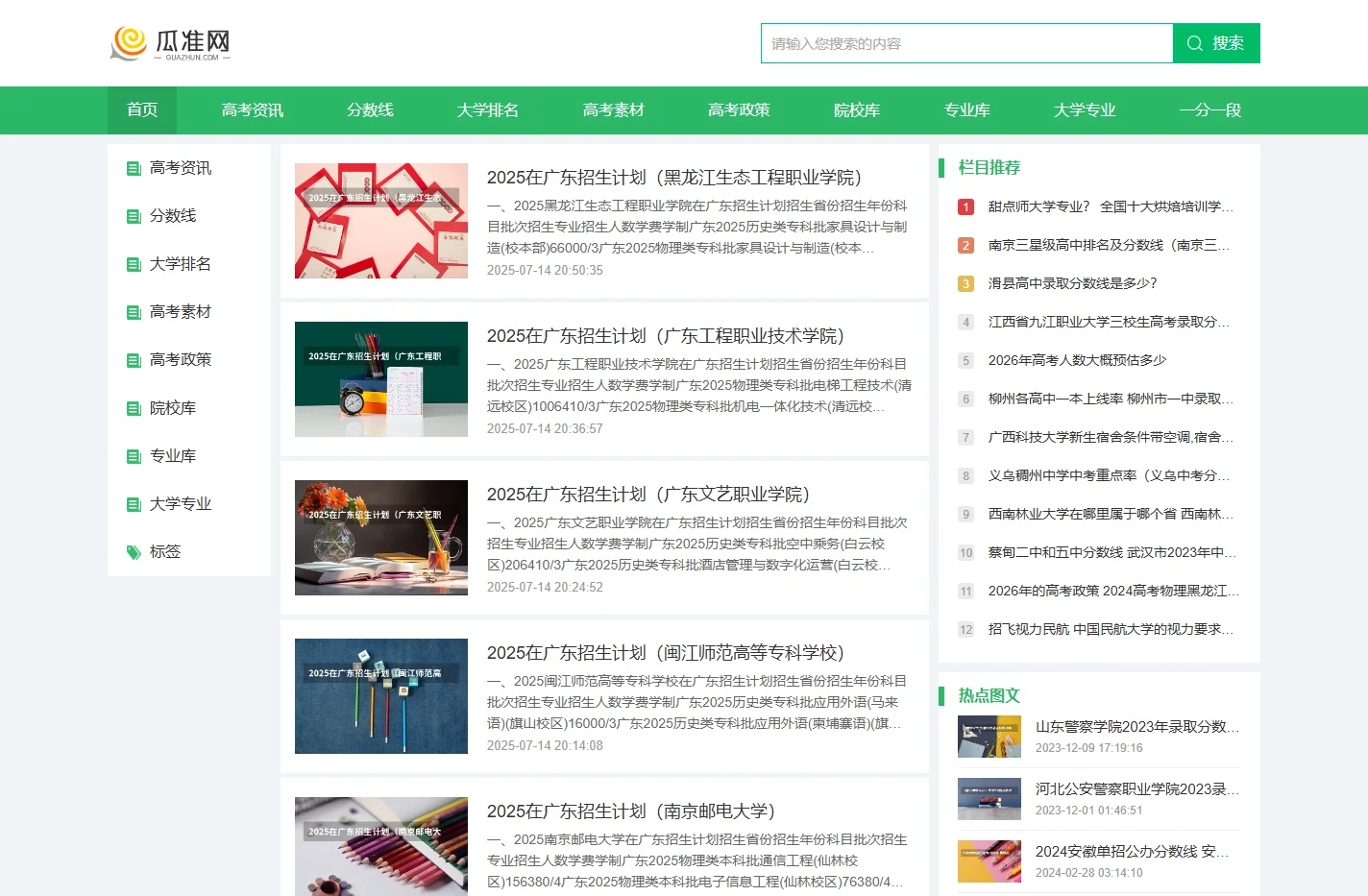Open article title 南京邮电大学 招生计划
The height and width of the screenshot is (896, 1368).
pyautogui.click(x=631, y=811)
